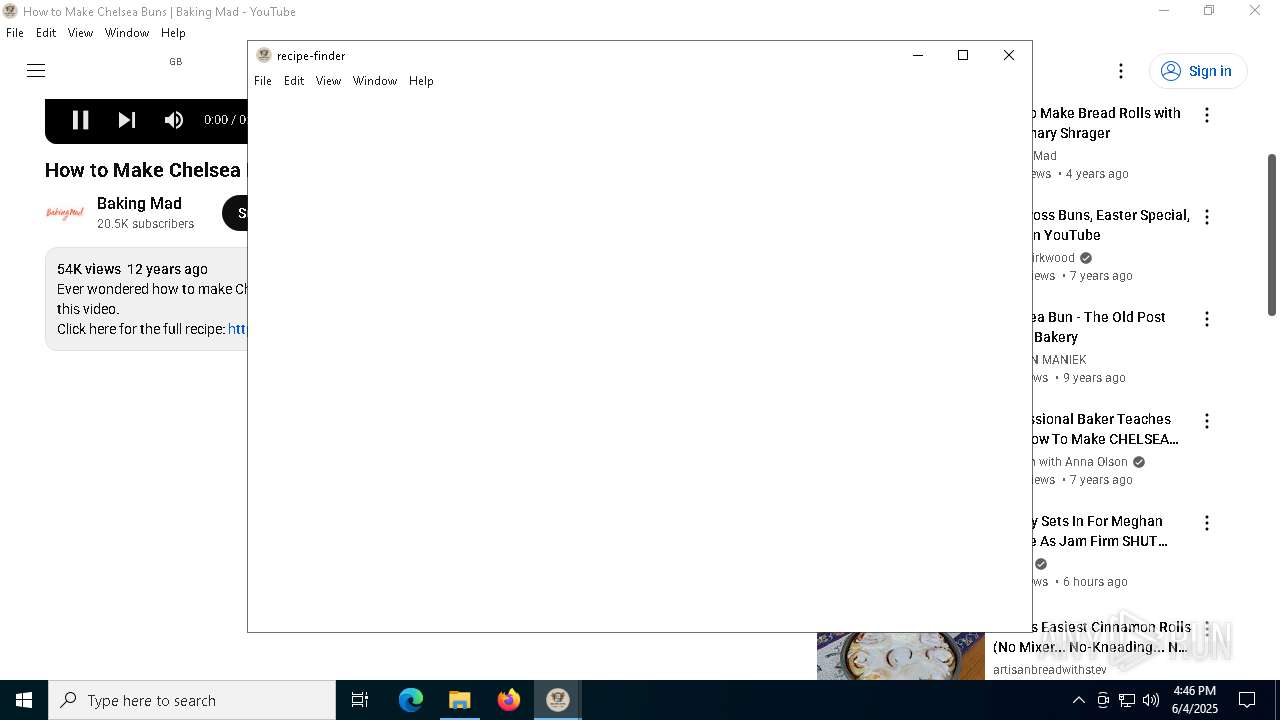Click the YouTube page vertical scrollbar
Screen dimensions: 1280x720
(x=1272, y=235)
